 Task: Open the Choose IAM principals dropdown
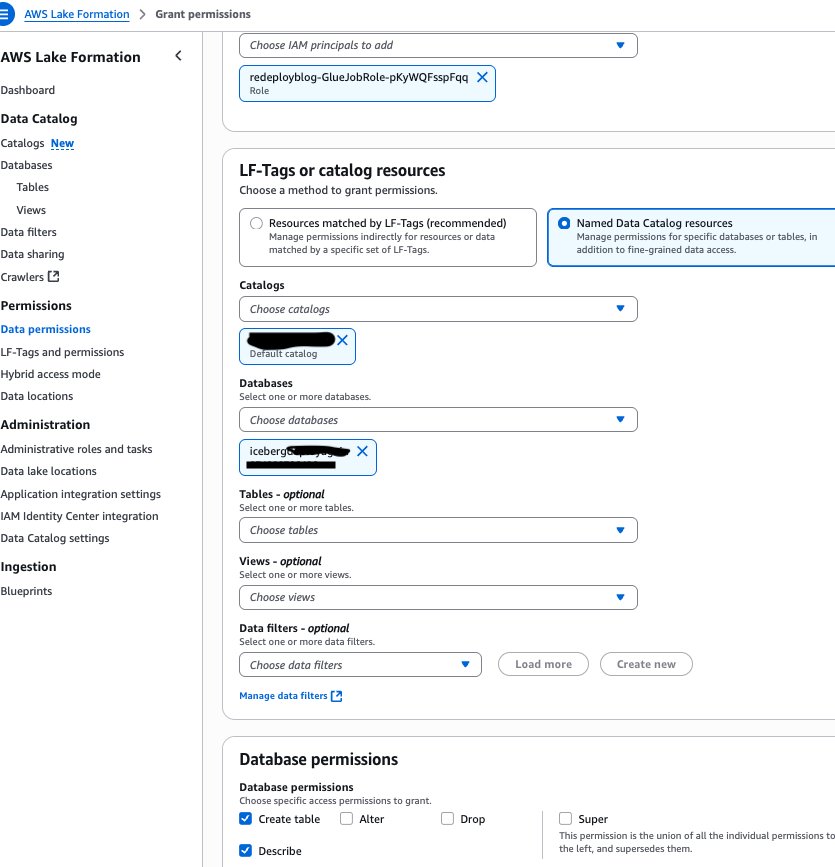(x=438, y=45)
